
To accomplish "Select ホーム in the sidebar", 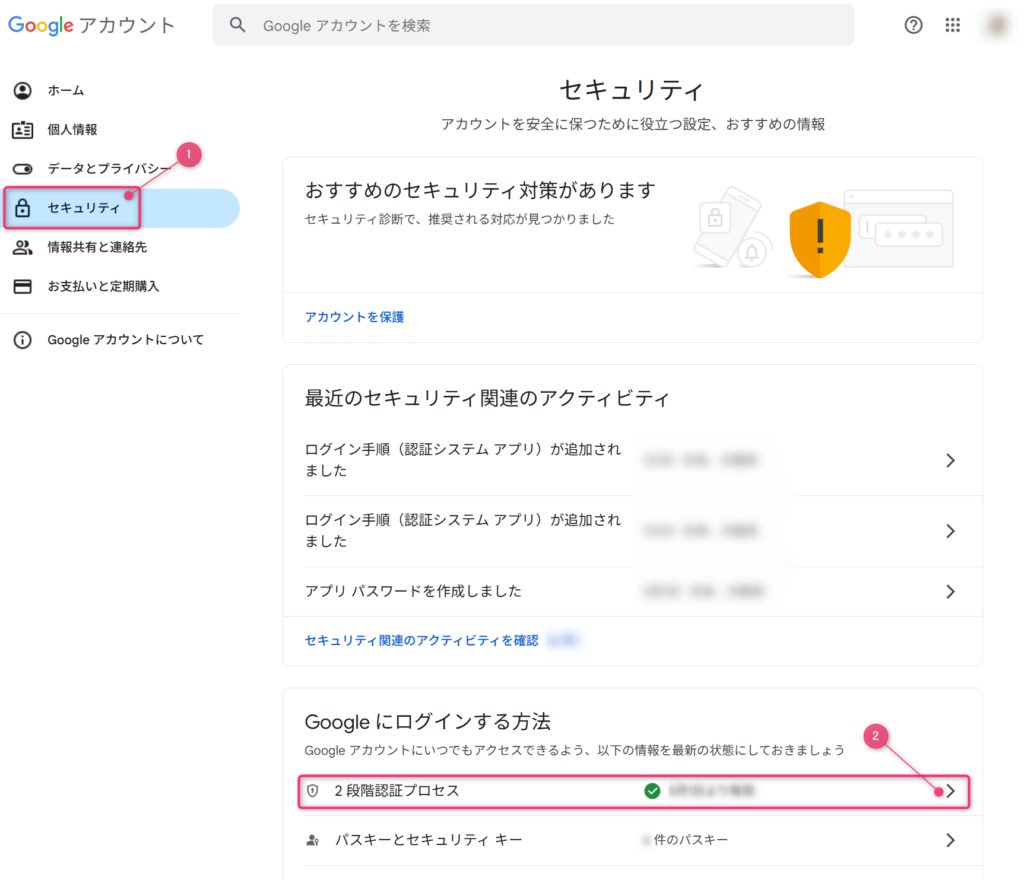I will 66,91.
